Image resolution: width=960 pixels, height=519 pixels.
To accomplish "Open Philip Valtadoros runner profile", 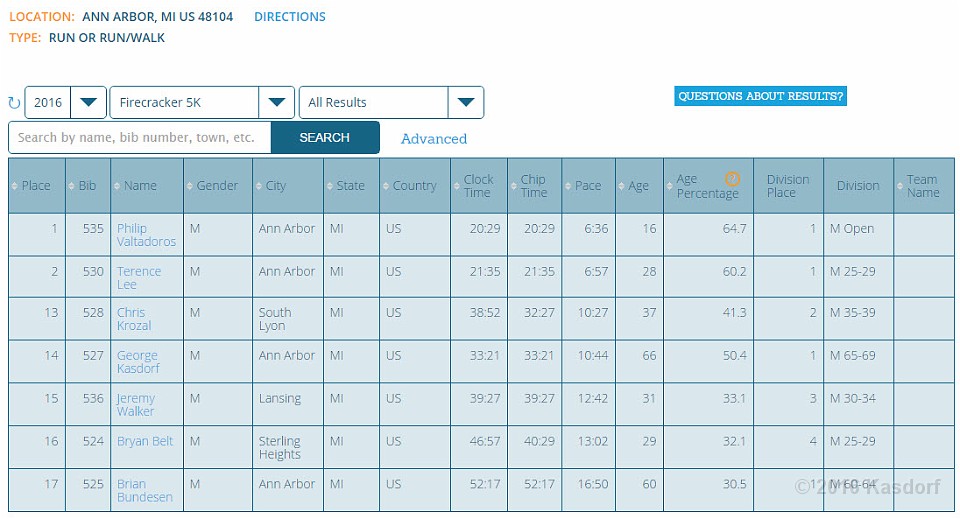I will (146, 235).
